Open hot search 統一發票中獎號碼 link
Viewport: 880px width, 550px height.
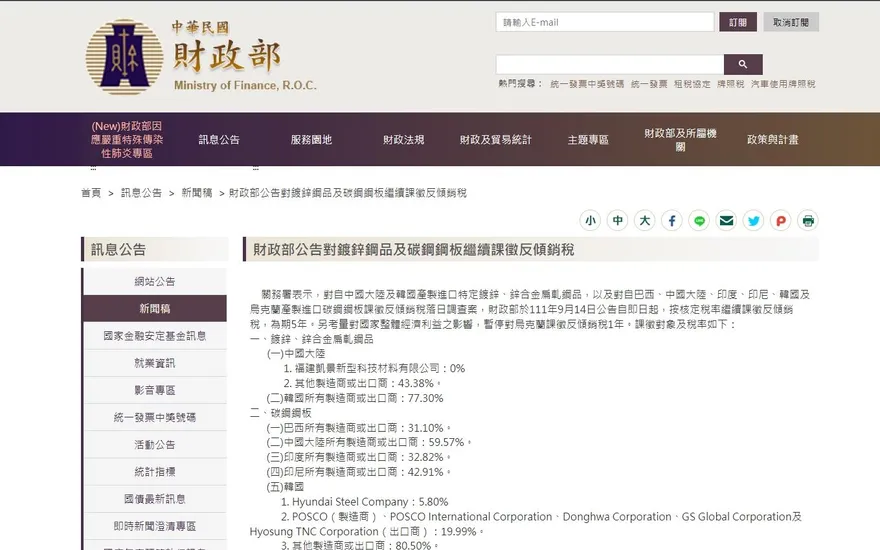point(587,84)
